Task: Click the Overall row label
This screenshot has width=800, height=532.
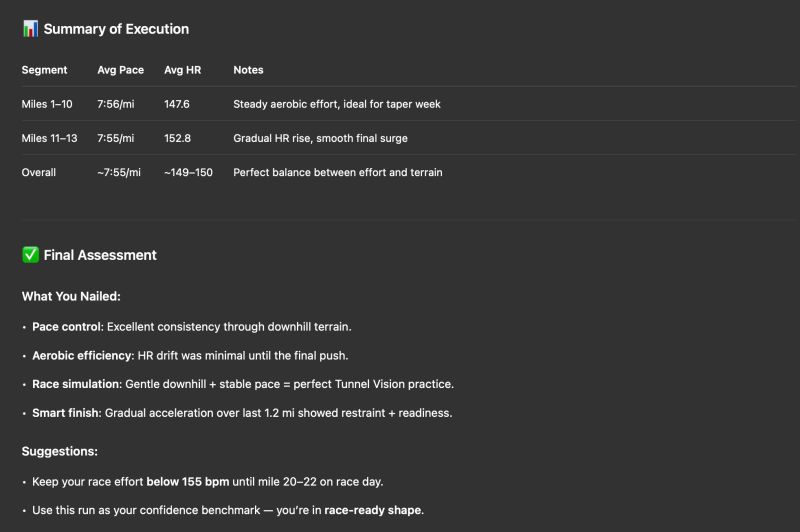Action: pyautogui.click(x=39, y=172)
